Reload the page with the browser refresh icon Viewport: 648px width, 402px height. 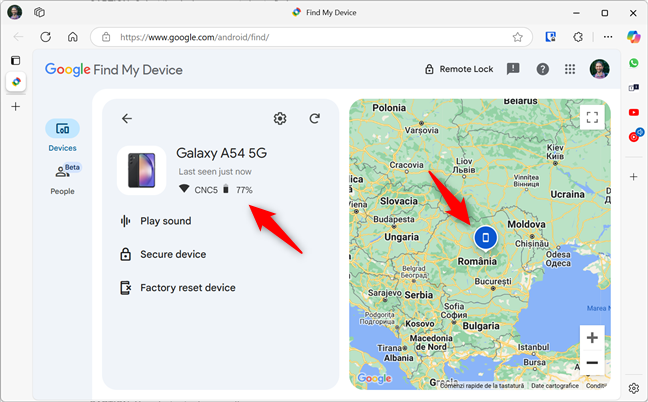coord(45,37)
